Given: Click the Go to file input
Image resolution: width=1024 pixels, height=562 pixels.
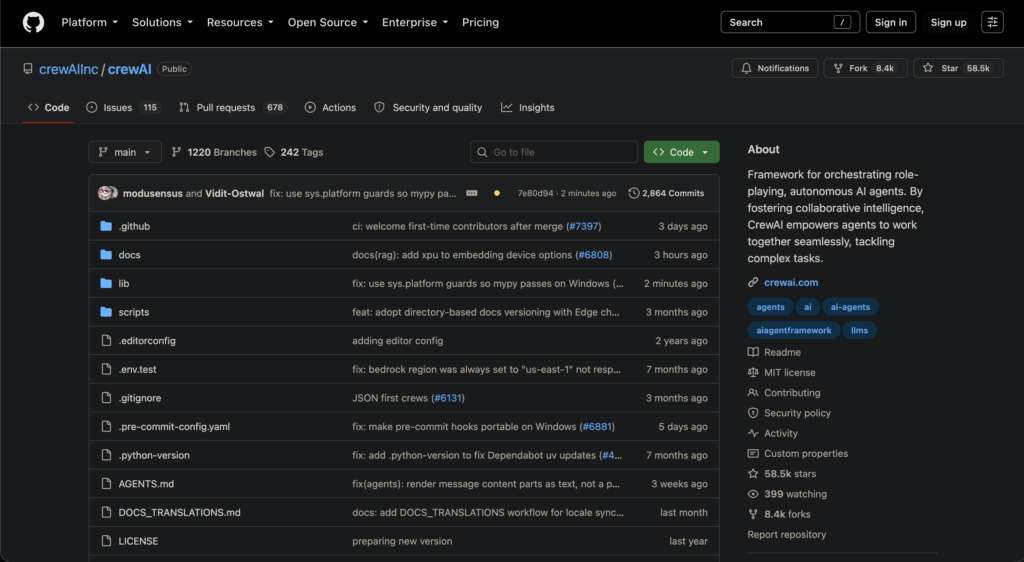Looking at the screenshot, I should click(554, 152).
